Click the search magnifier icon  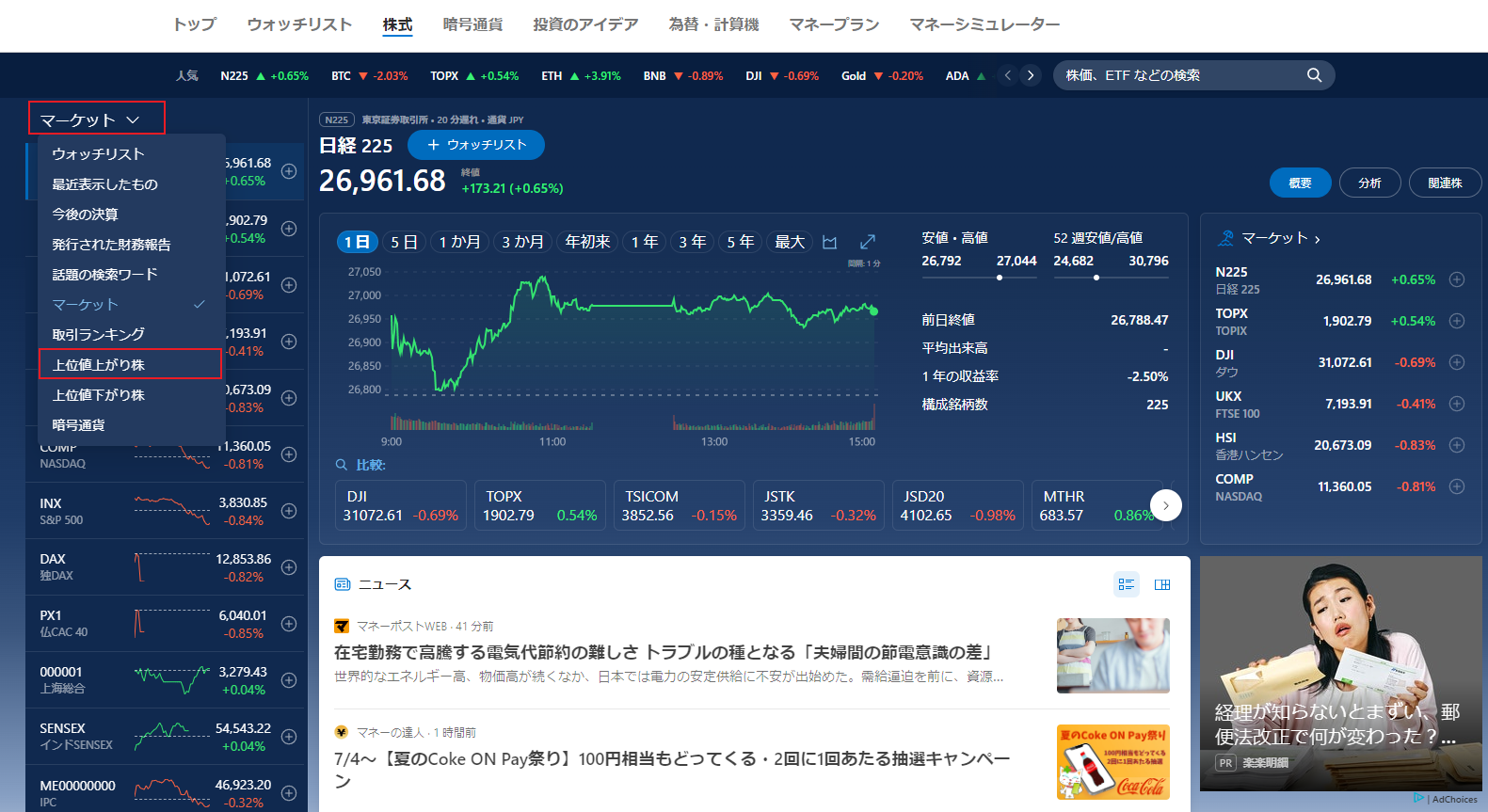point(1314,75)
